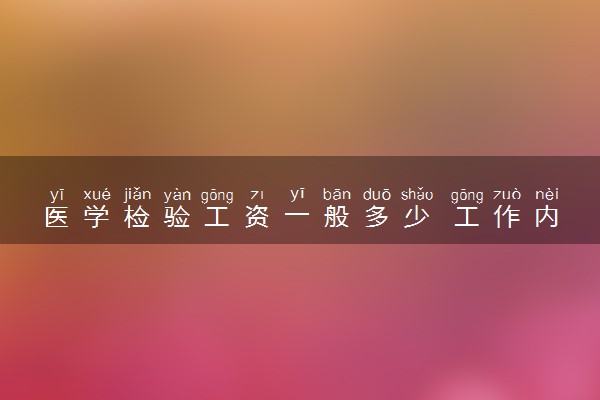The height and width of the screenshot is (400, 600).
Task: Click the character 作 in the banner
Action: 507,217
